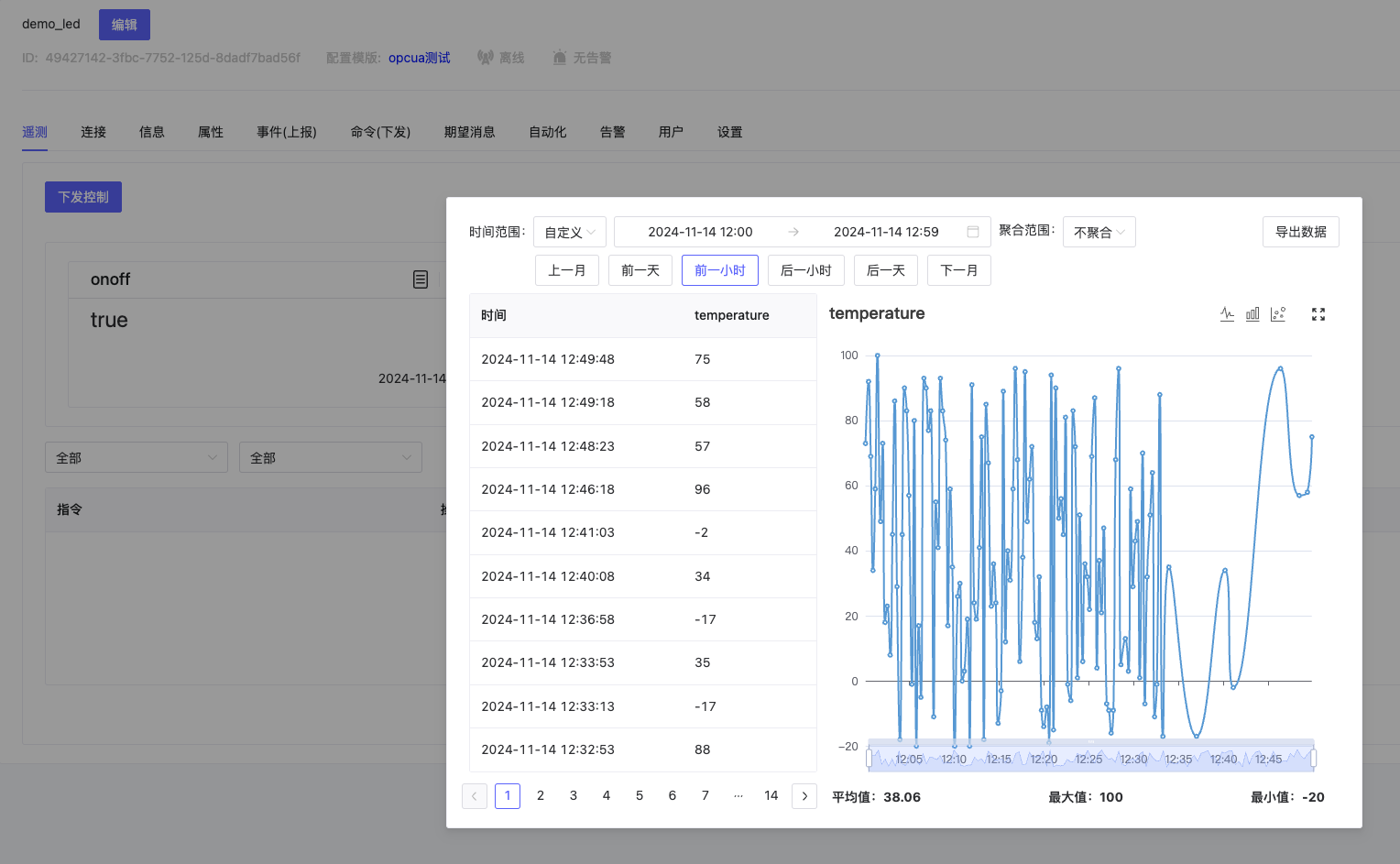Screen dimensions: 1400x864
Task: Switch chart to scatter plot icon
Action: (1278, 314)
